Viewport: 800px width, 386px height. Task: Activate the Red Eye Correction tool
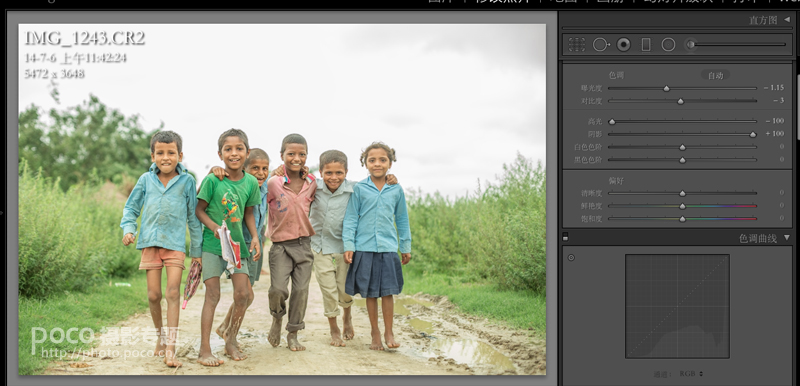[x=623, y=44]
